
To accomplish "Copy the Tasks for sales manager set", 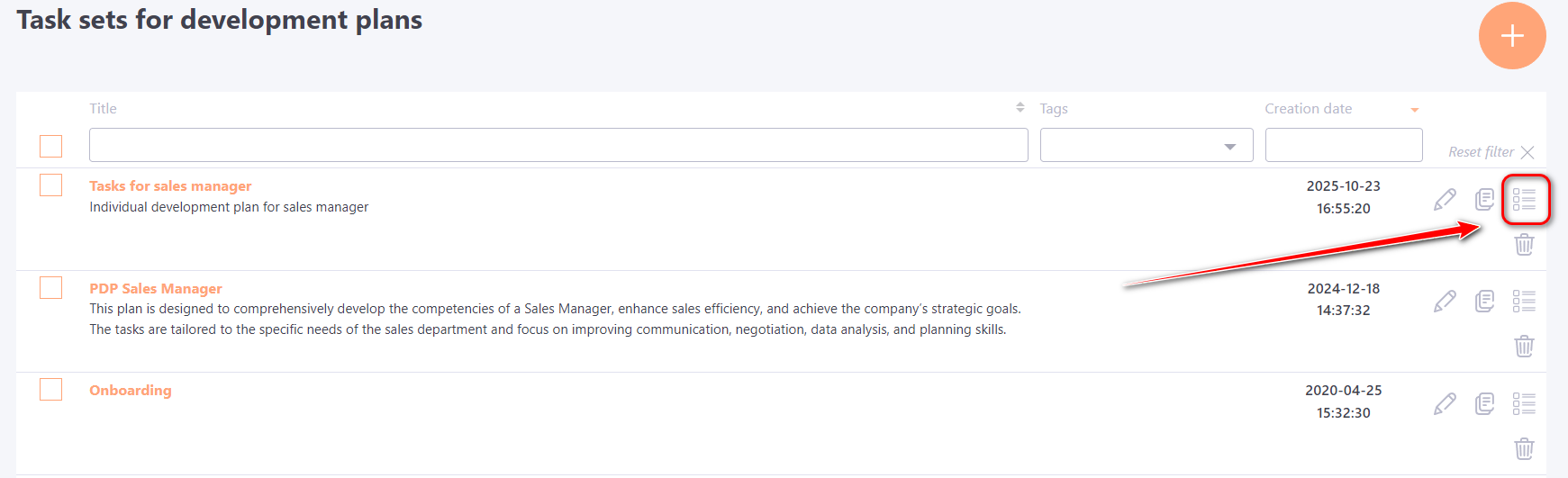I will pyautogui.click(x=1484, y=199).
